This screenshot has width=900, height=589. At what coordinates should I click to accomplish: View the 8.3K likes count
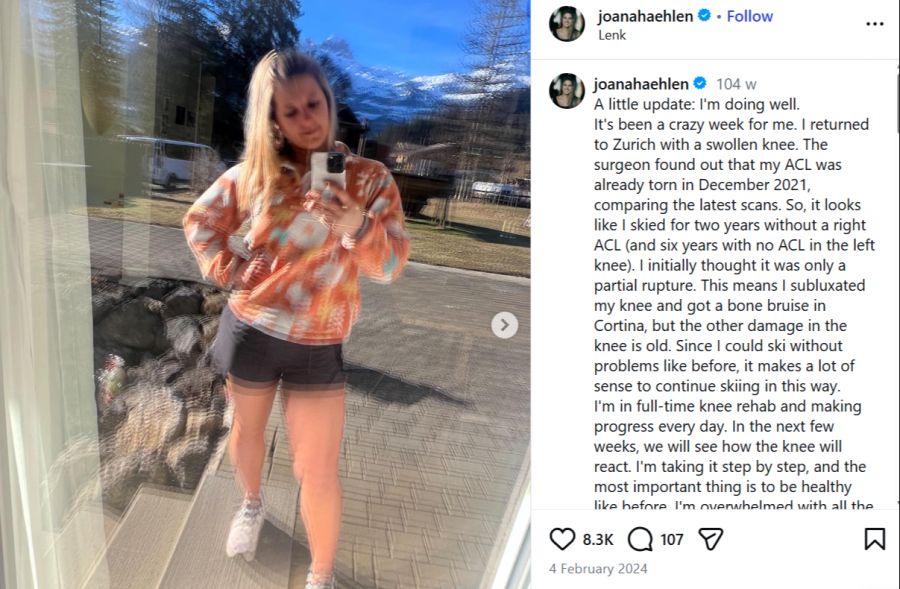tap(598, 540)
